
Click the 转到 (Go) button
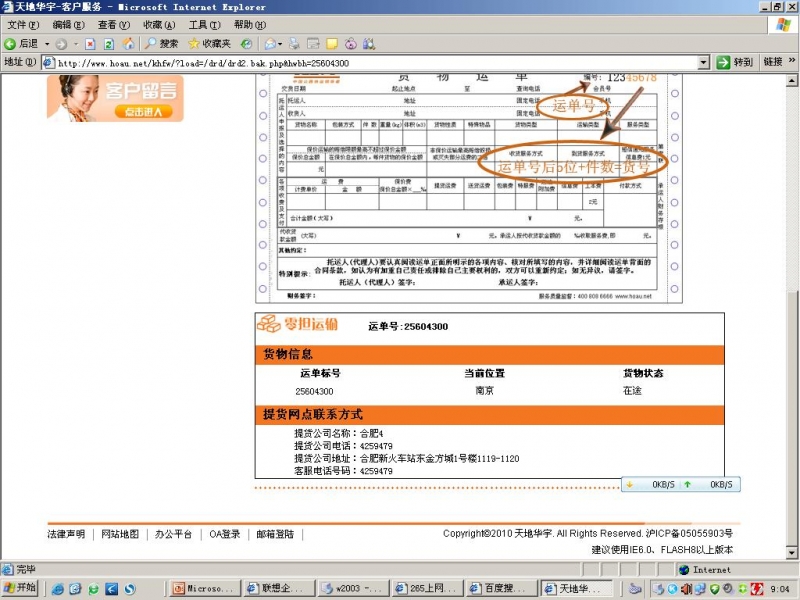pyautogui.click(x=735, y=62)
